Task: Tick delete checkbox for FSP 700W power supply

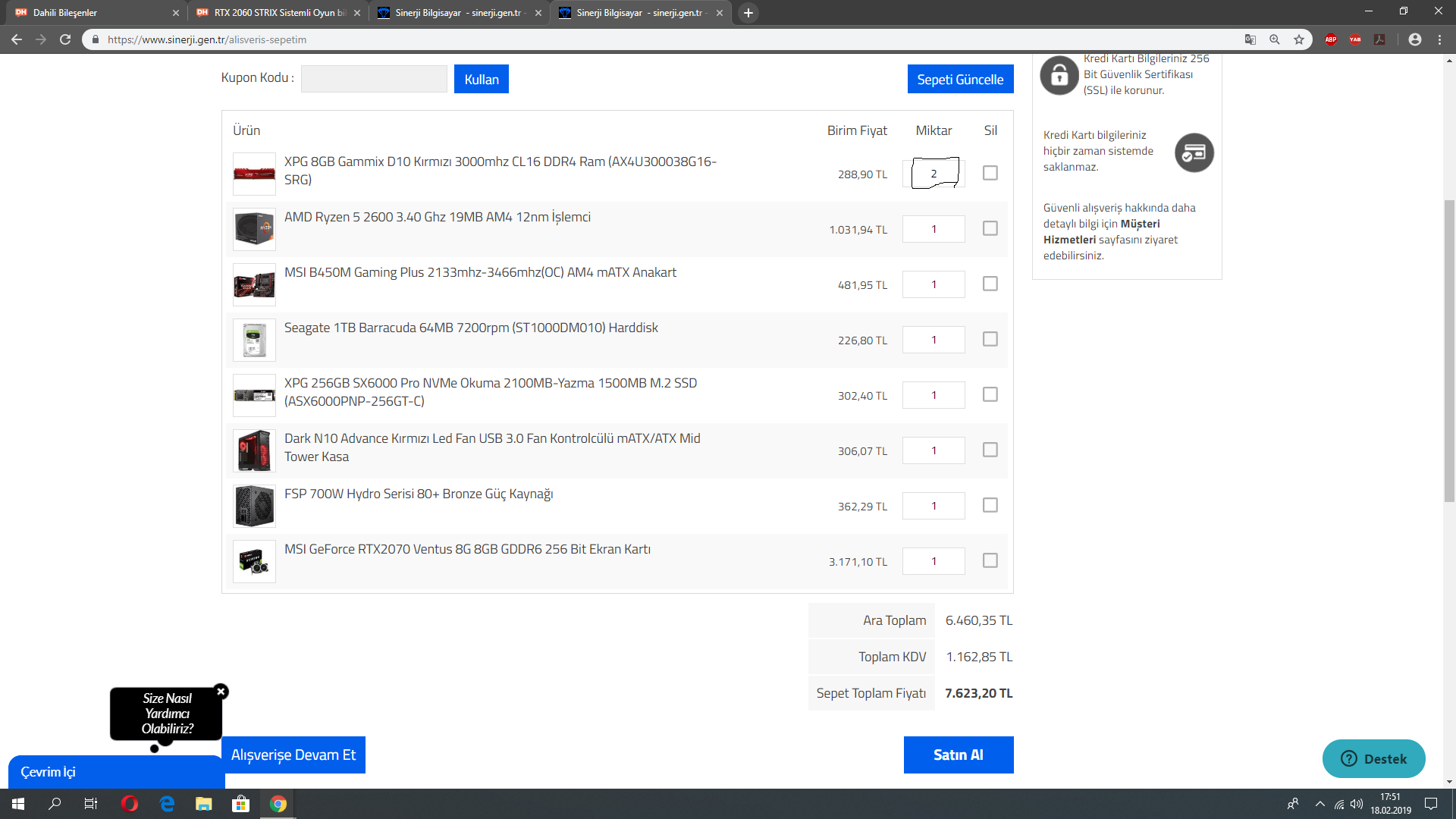Action: coord(990,505)
